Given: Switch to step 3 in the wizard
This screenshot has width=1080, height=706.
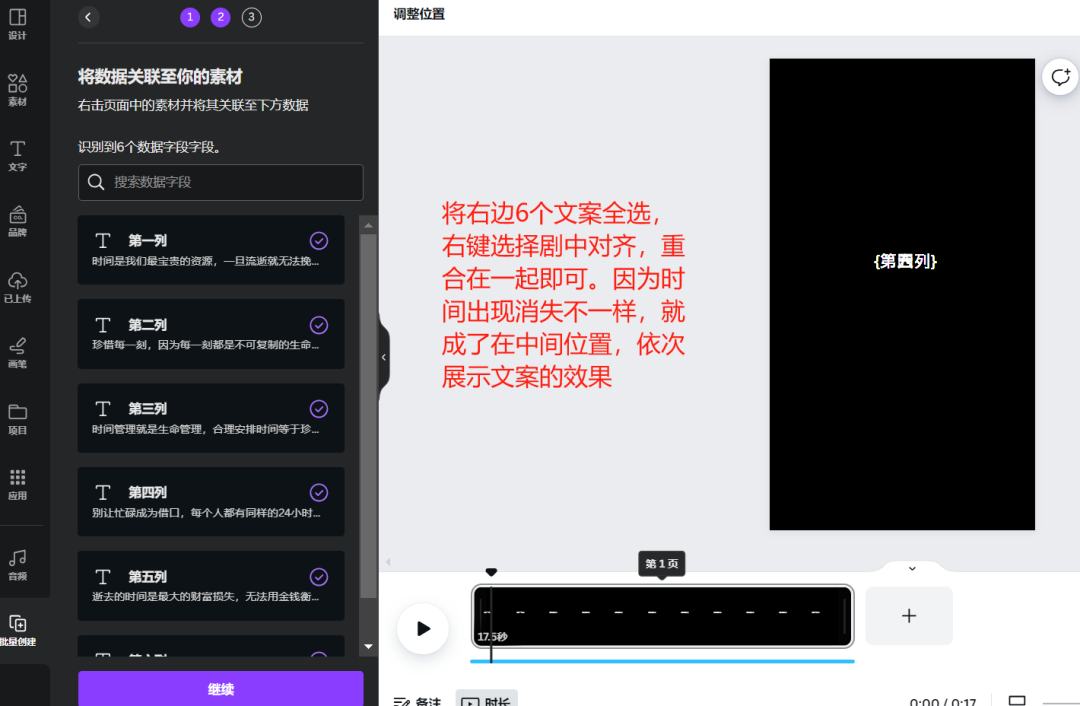Looking at the screenshot, I should tap(249, 17).
